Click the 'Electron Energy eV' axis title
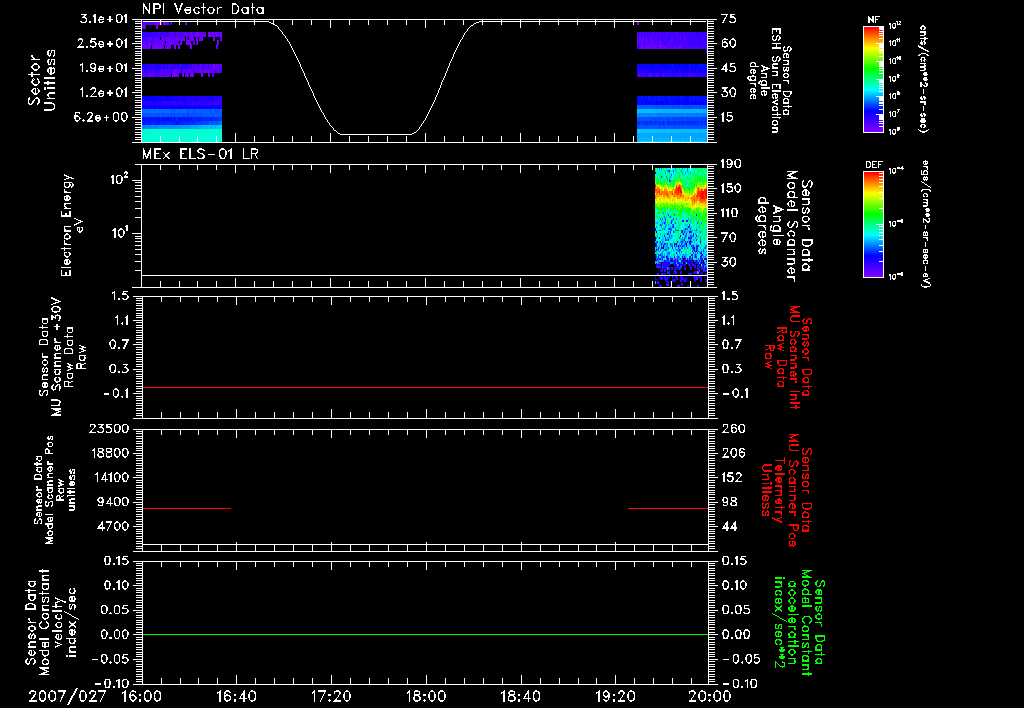Viewport: 1024px width, 708px height. click(x=72, y=225)
